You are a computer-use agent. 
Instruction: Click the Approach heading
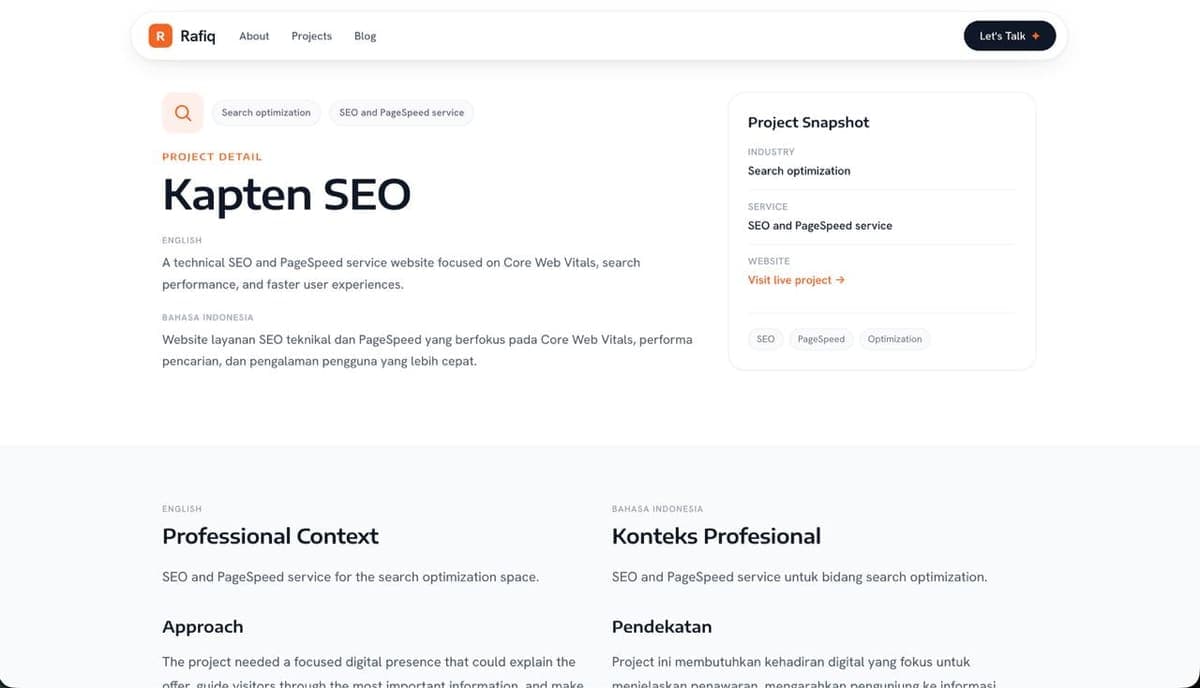pyautogui.click(x=203, y=627)
